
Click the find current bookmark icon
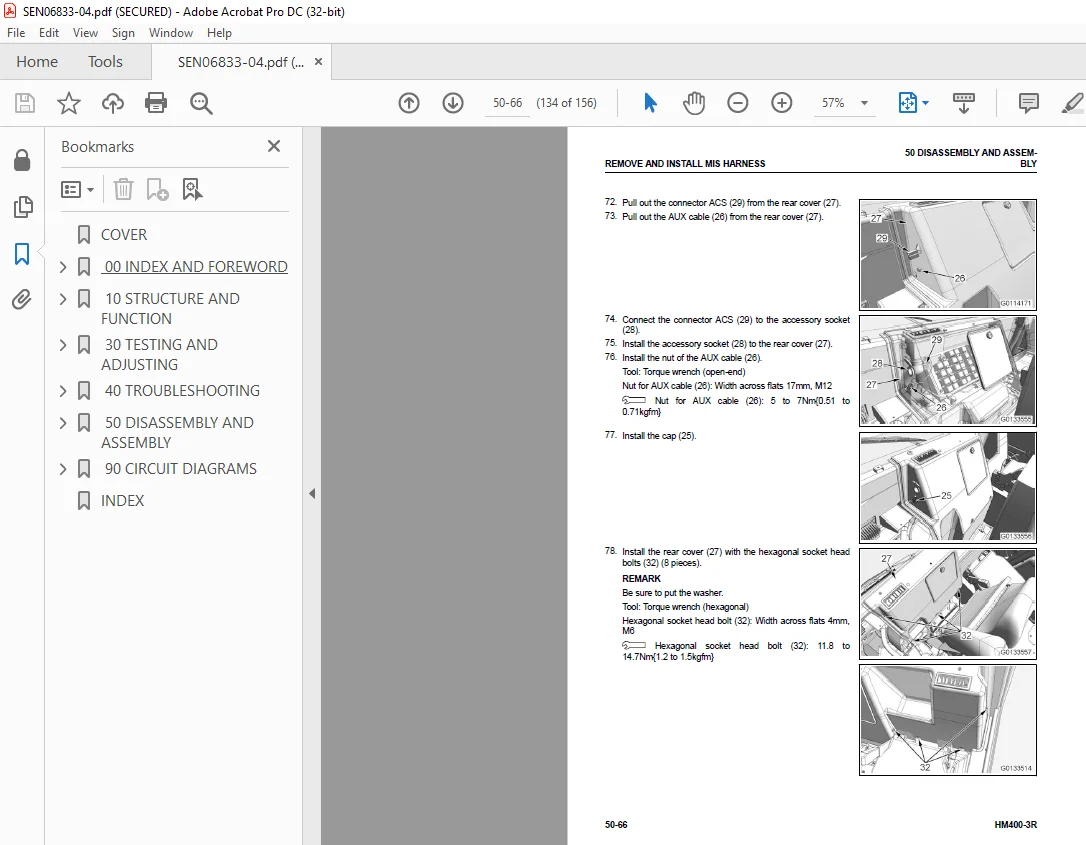point(192,189)
